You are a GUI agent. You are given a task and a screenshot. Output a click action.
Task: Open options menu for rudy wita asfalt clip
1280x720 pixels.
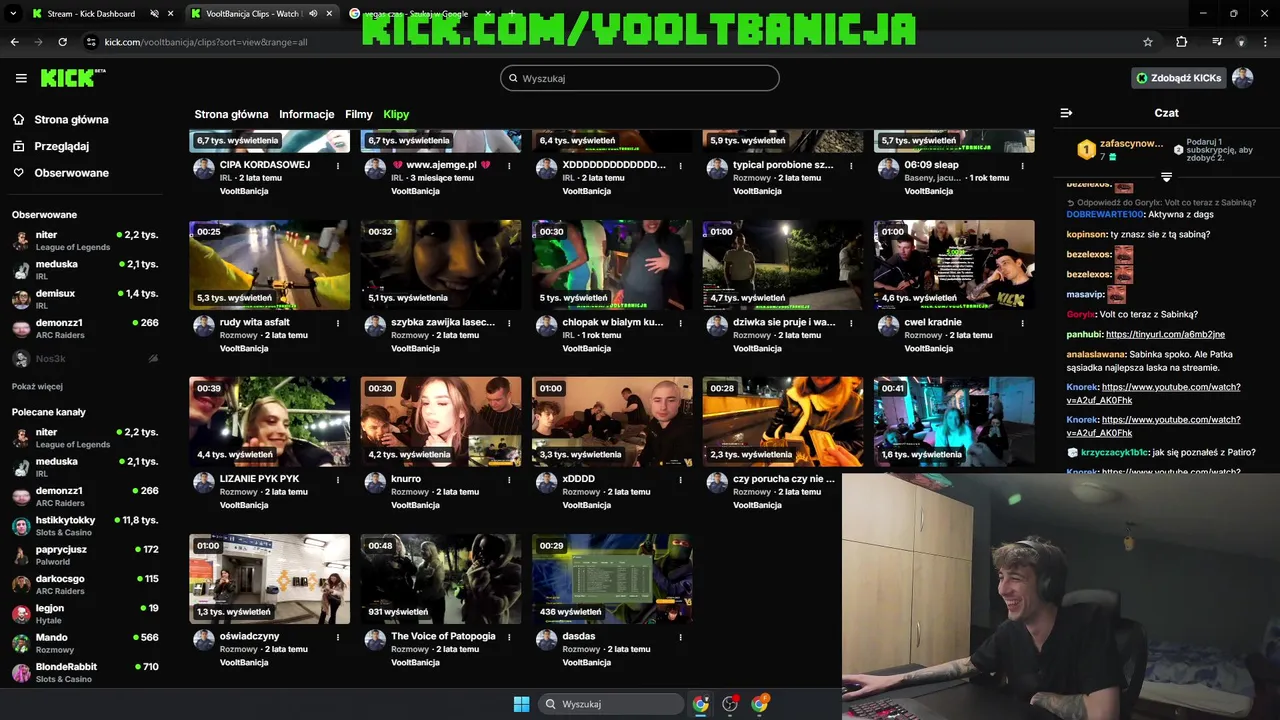coord(337,323)
